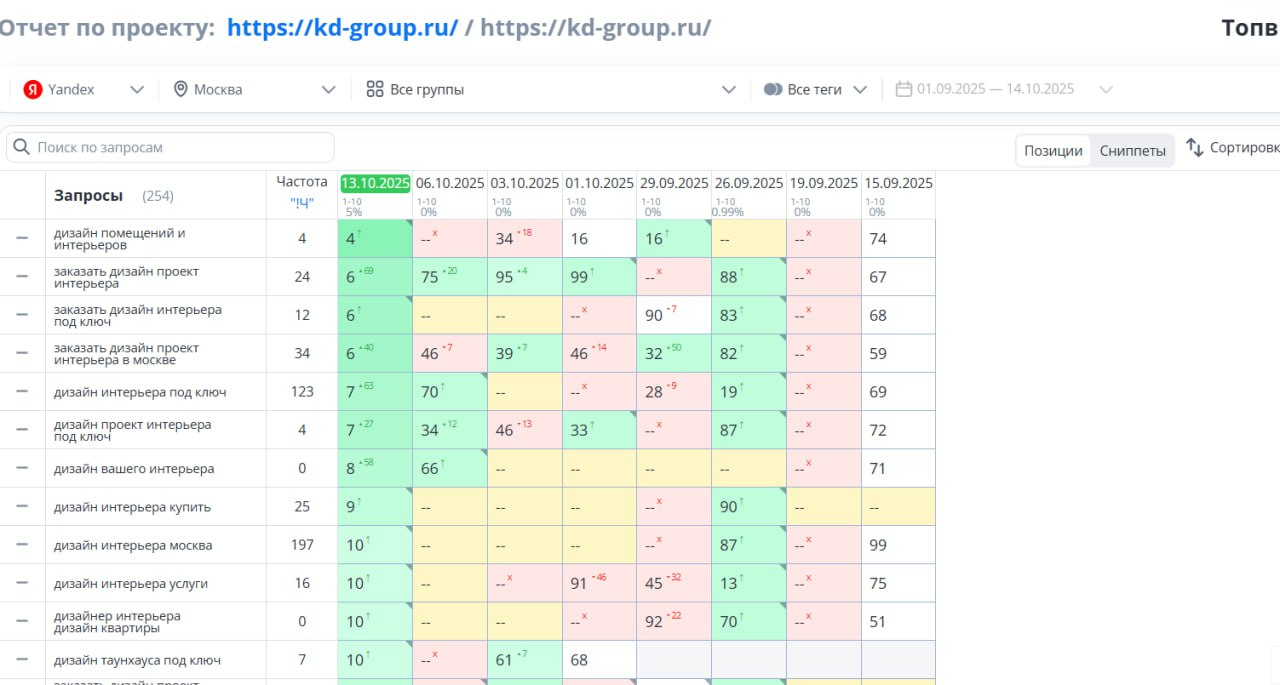Viewport: 1280px width, 685px height.
Task: Open the blue https://kd-group.ru/ project link
Action: tap(342, 27)
